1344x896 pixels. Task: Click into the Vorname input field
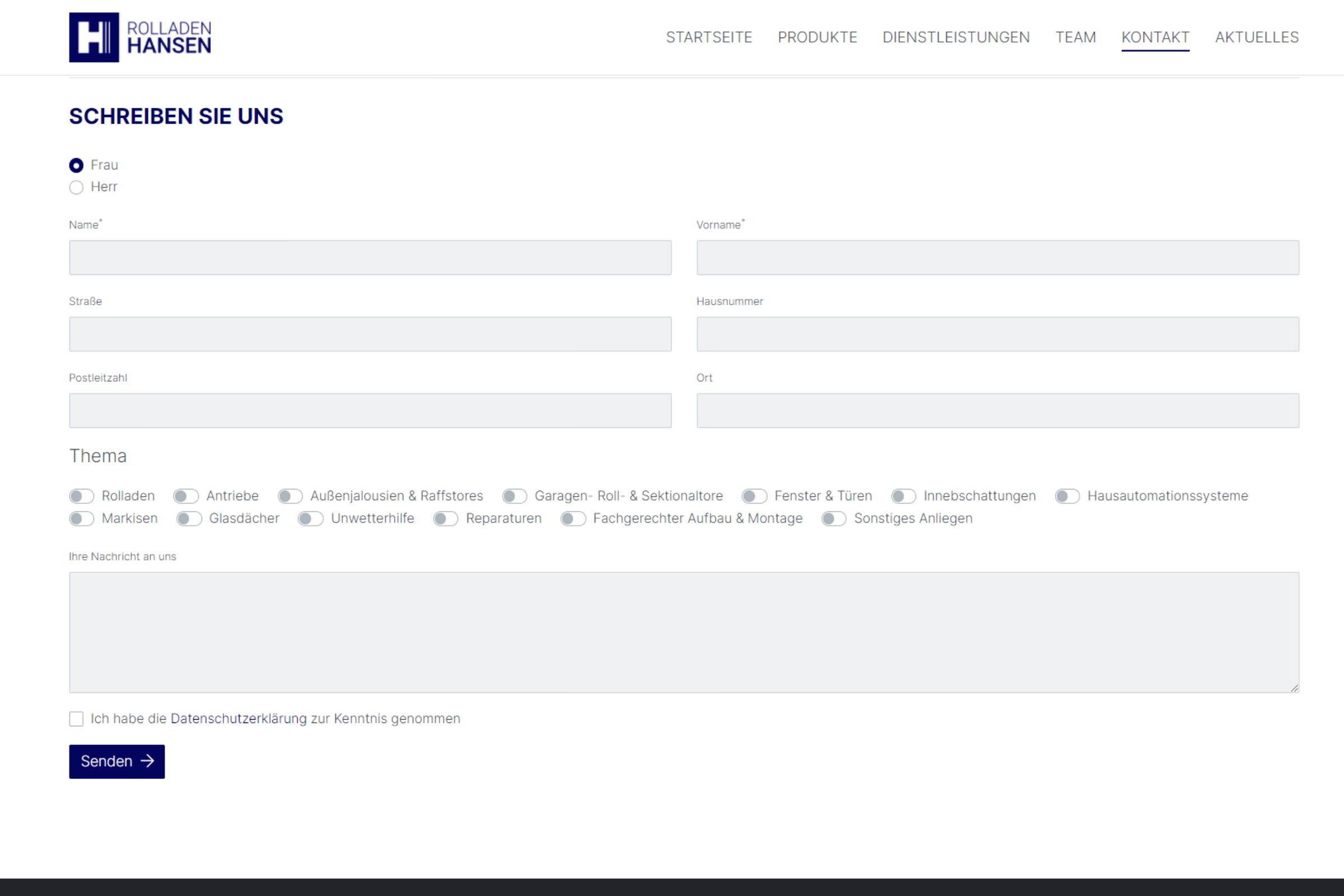[x=997, y=258]
